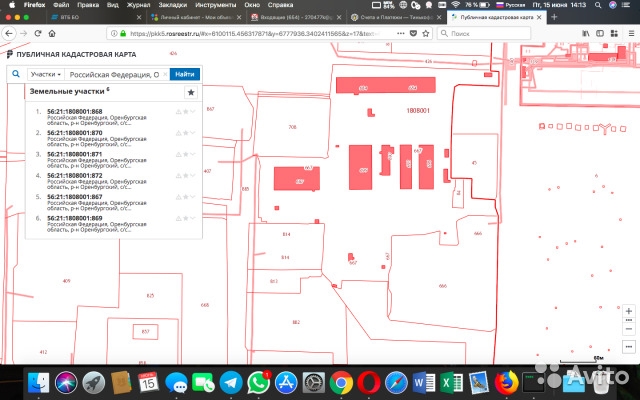Screen dimensions: 640x400
Task: Click the Firefox back arrow button
Action: (x=9, y=31)
